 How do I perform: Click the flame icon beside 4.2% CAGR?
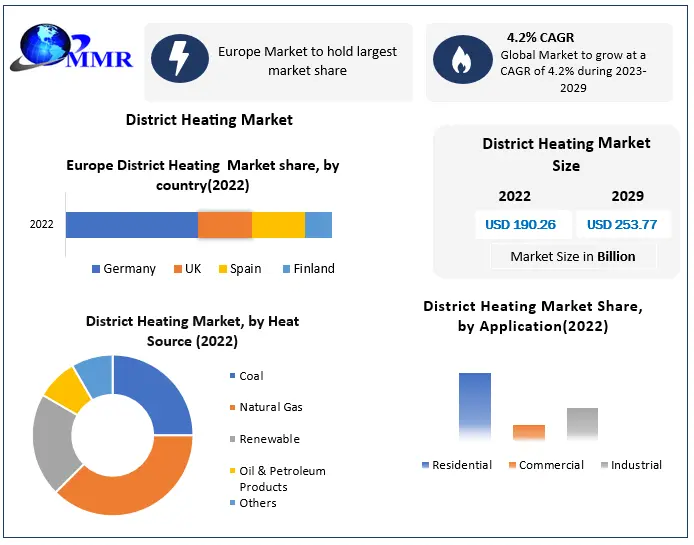(x=461, y=60)
